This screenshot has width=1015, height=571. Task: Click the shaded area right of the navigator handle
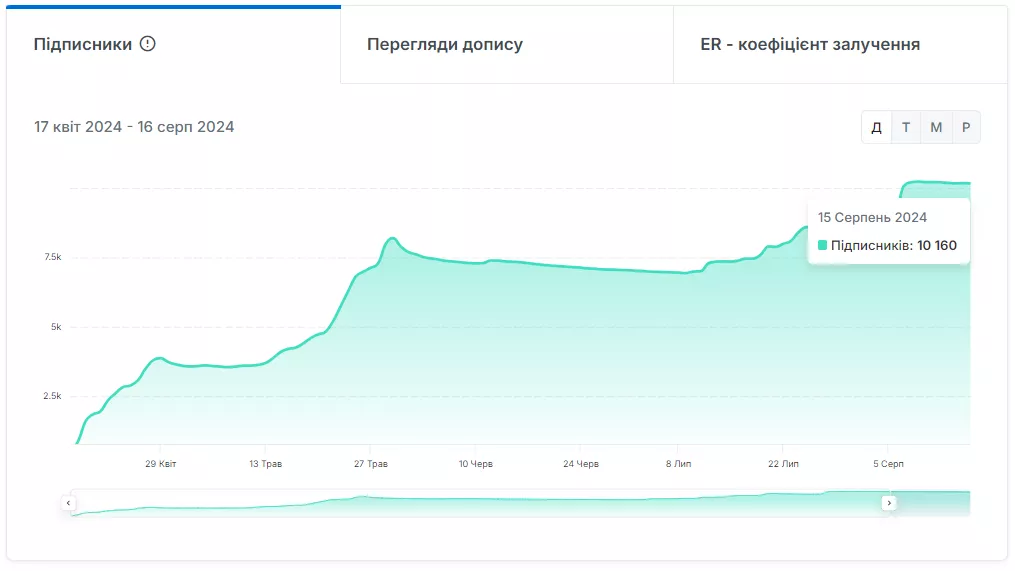click(x=933, y=503)
